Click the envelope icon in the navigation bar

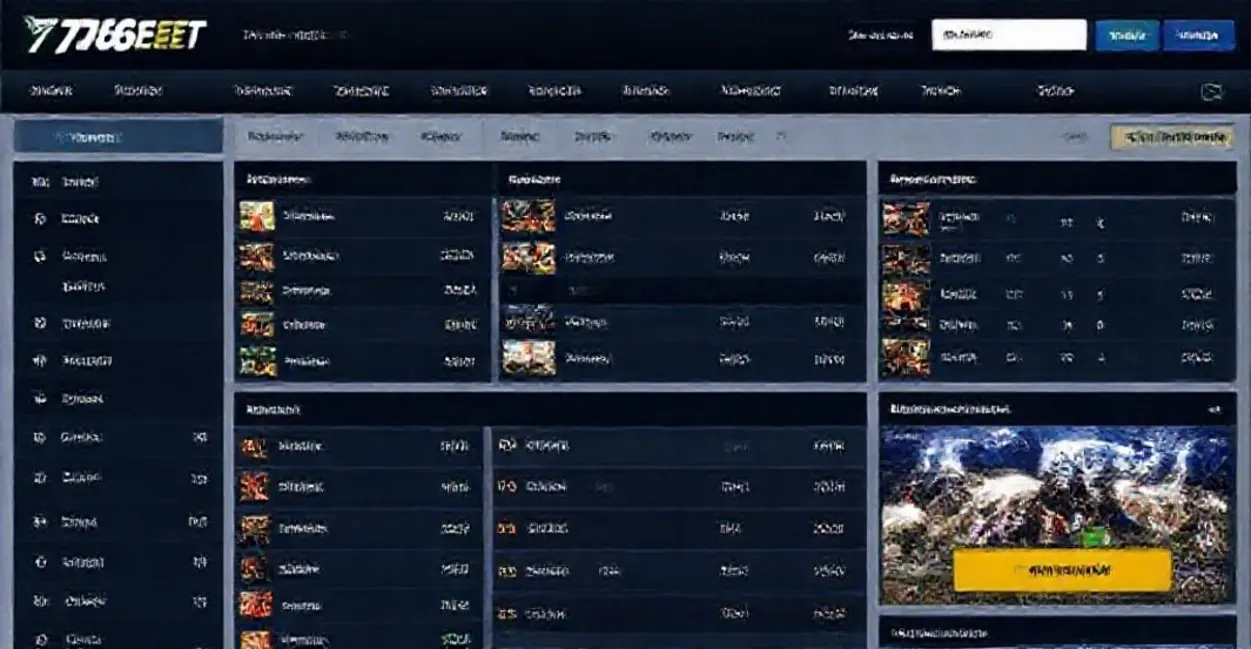[1211, 92]
